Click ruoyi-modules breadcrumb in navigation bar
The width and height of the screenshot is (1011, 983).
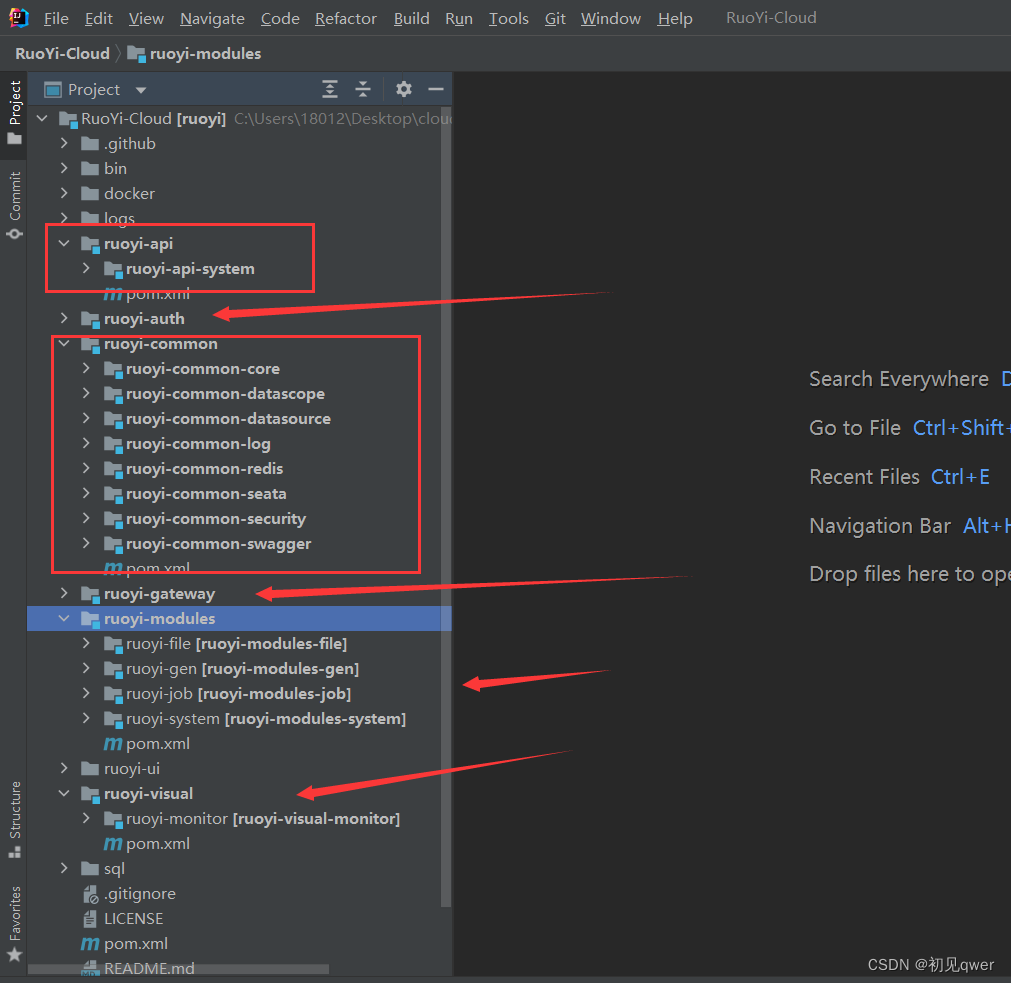195,54
